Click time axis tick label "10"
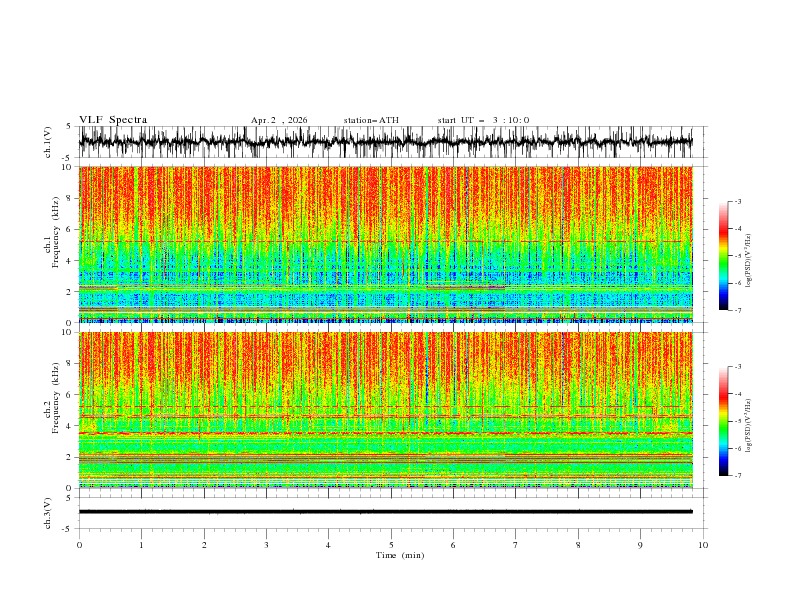Viewport: 792px width, 612px height. (703, 545)
